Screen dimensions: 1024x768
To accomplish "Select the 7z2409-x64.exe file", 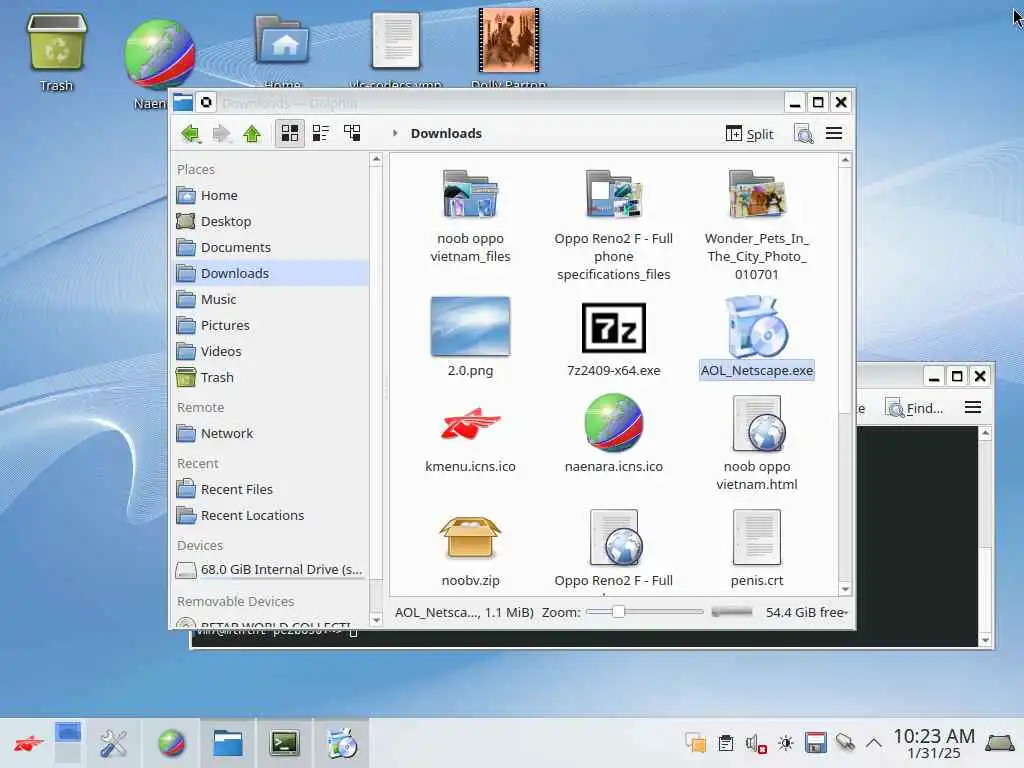I will click(x=613, y=340).
